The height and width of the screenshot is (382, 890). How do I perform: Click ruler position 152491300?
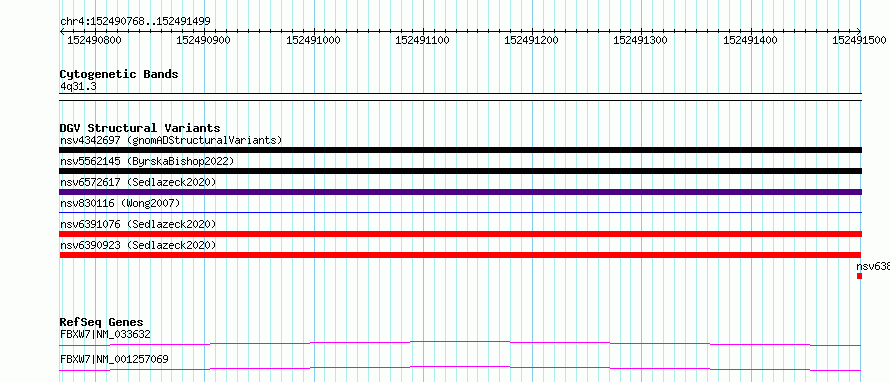tap(640, 40)
